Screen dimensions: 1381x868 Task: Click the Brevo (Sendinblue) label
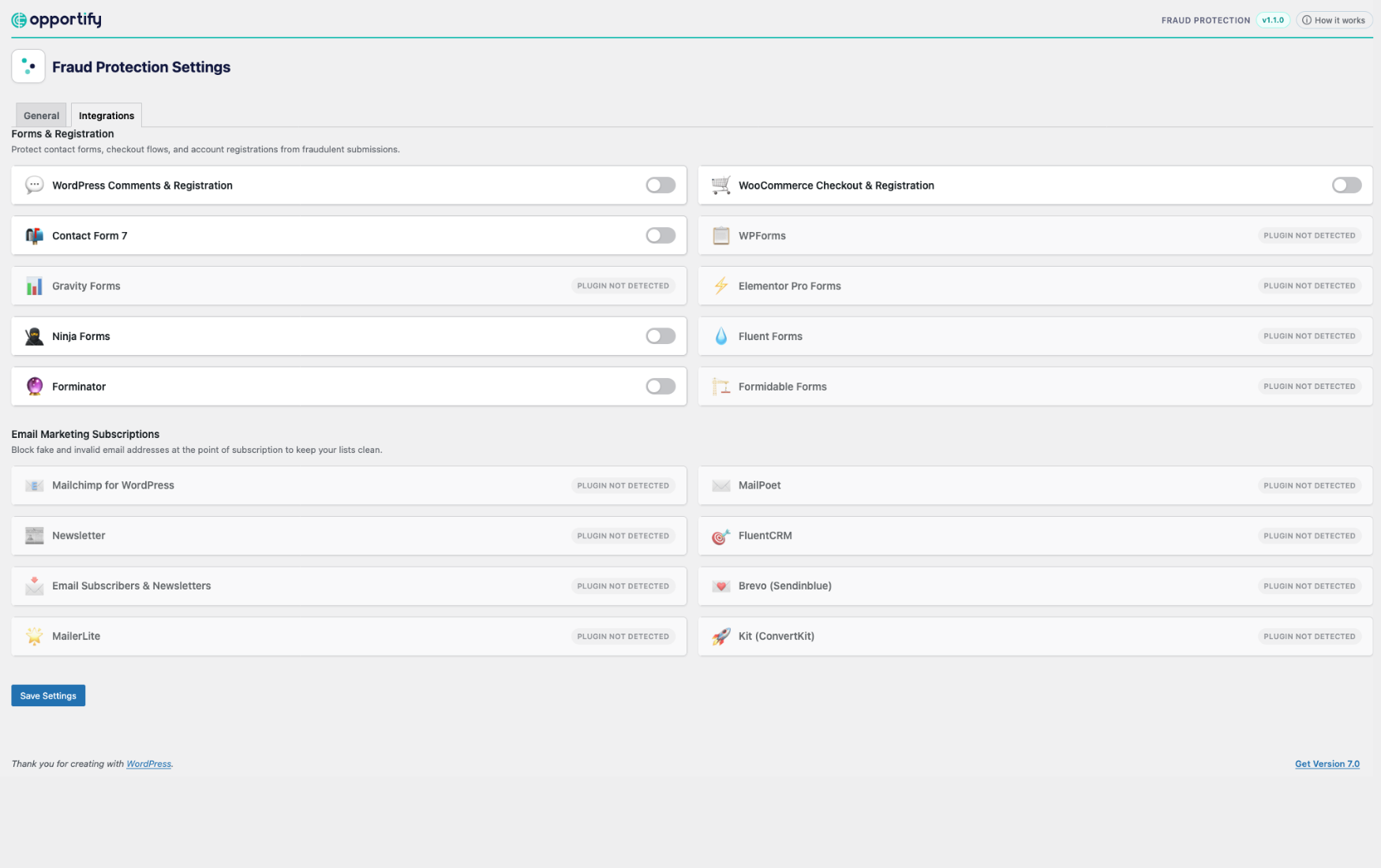click(784, 586)
